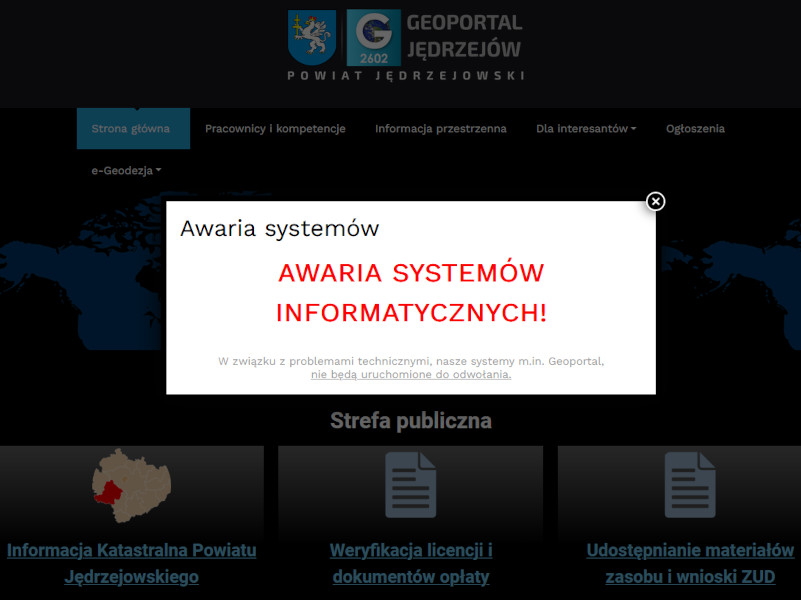
Task: Go to Informacja przestrzenna
Action: pyautogui.click(x=441, y=129)
